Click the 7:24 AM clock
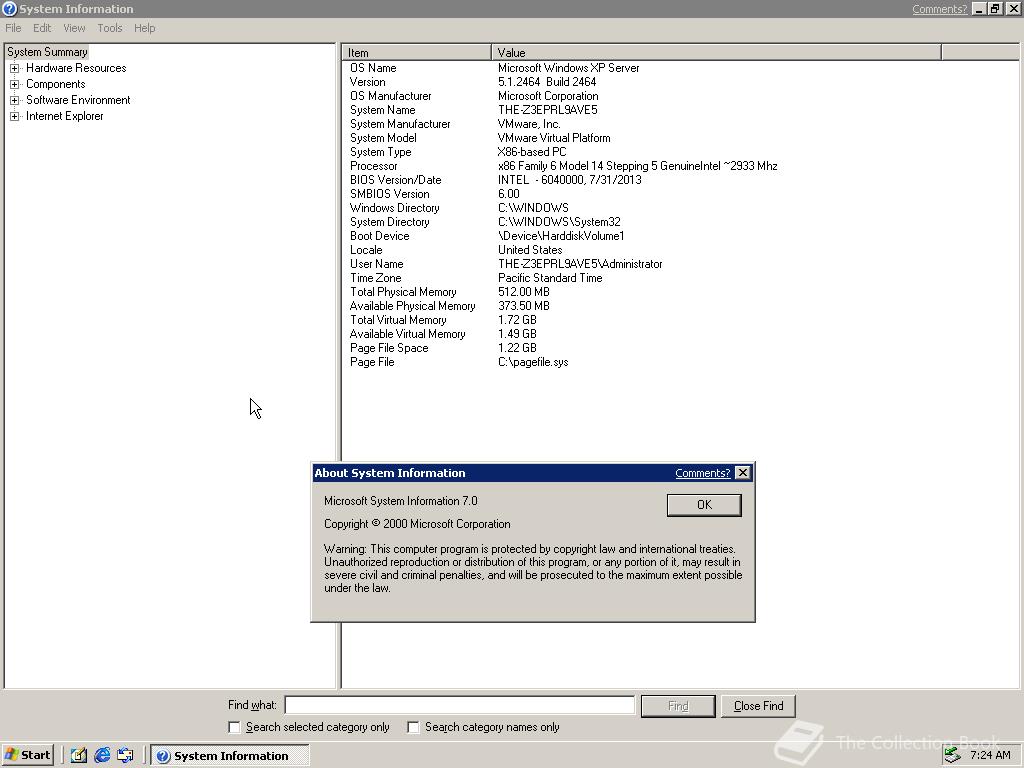This screenshot has height=768, width=1024. [x=990, y=755]
